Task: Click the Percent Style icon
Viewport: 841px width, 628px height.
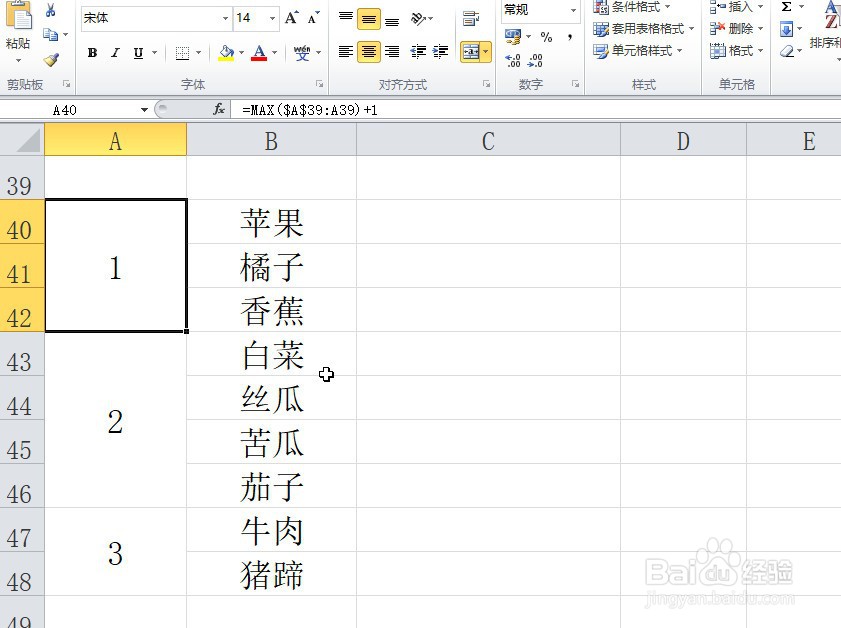Action: [547, 36]
